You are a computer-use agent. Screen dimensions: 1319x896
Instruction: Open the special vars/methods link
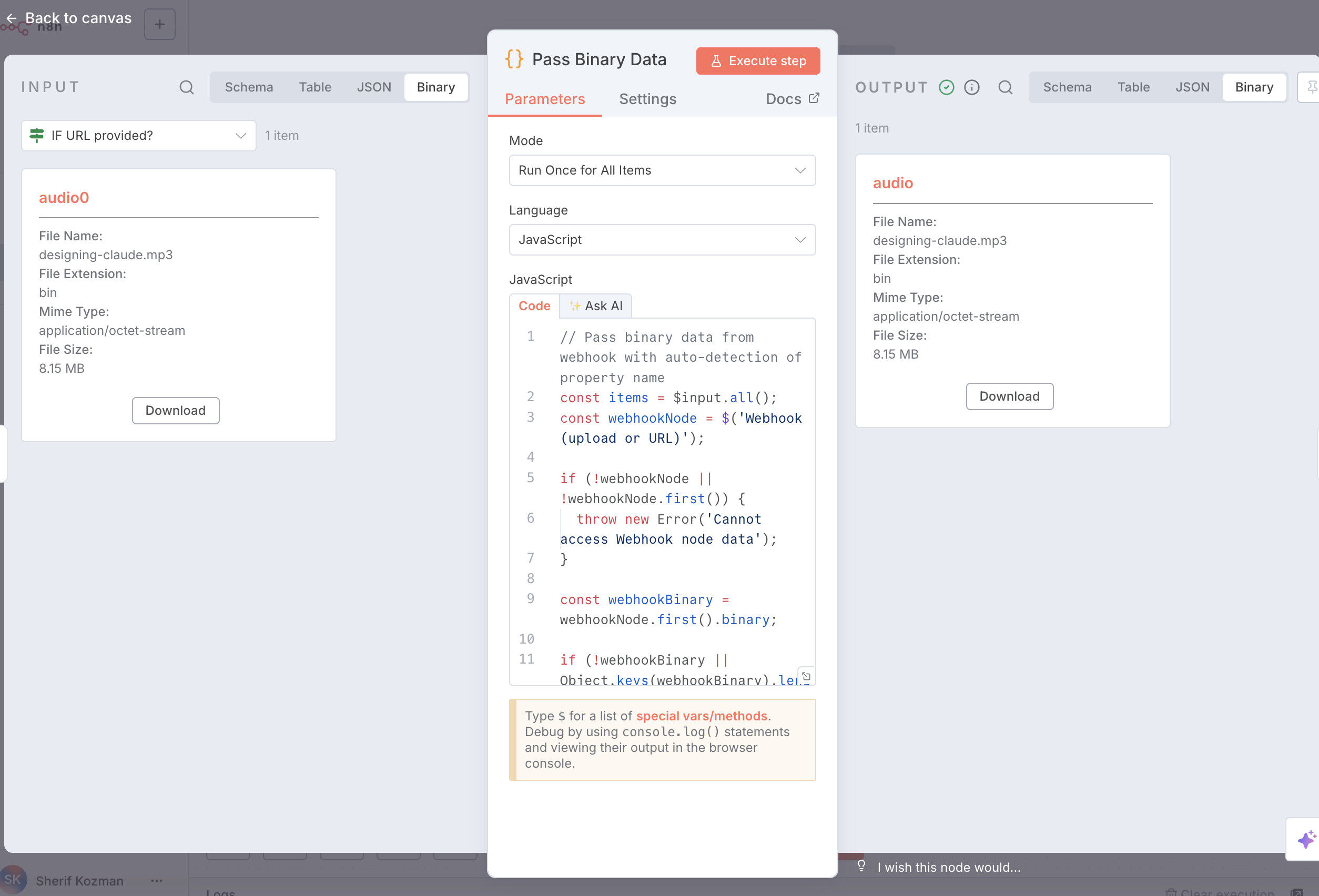pyautogui.click(x=701, y=716)
